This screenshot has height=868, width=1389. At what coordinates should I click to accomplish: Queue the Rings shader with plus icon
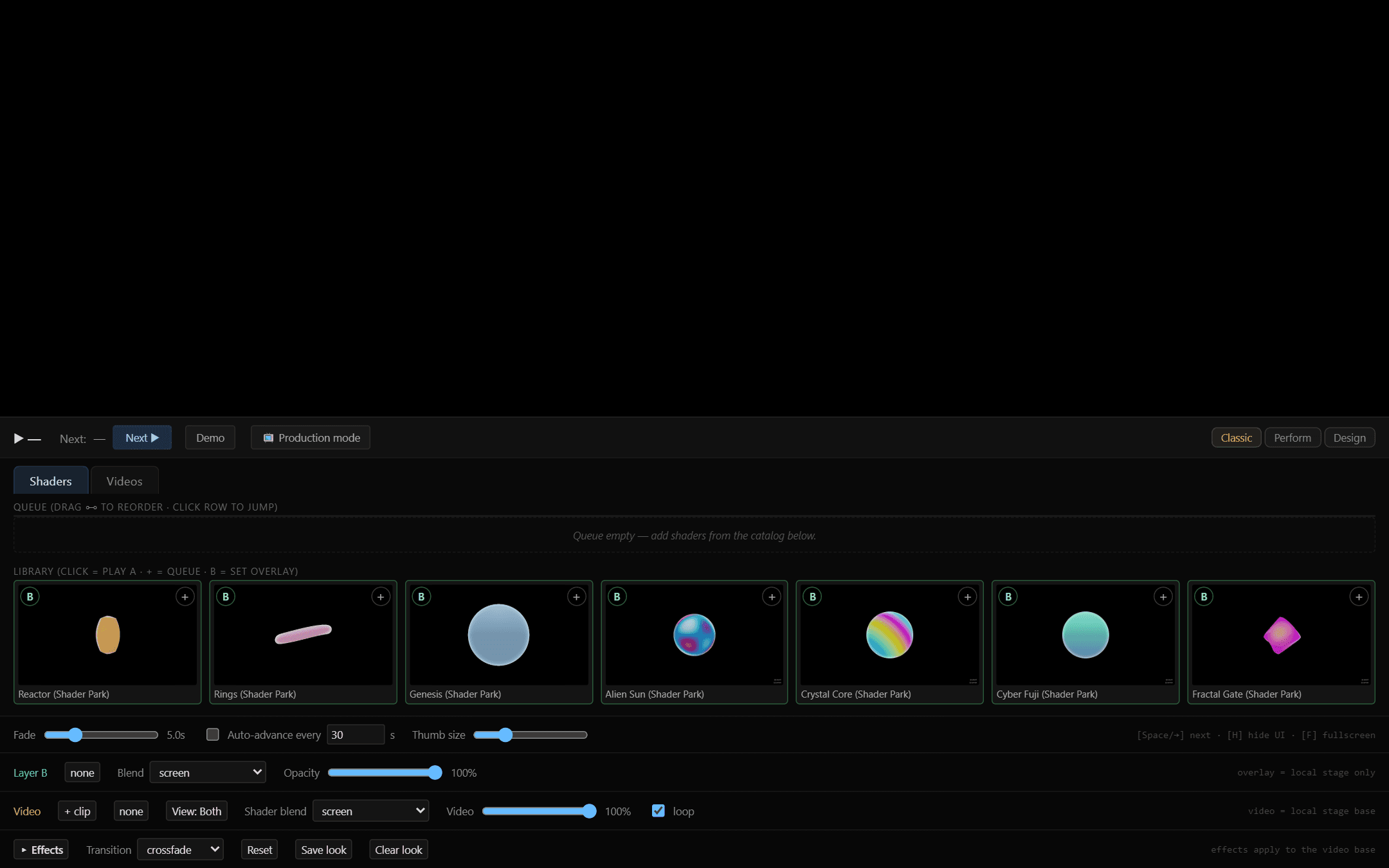(x=381, y=597)
